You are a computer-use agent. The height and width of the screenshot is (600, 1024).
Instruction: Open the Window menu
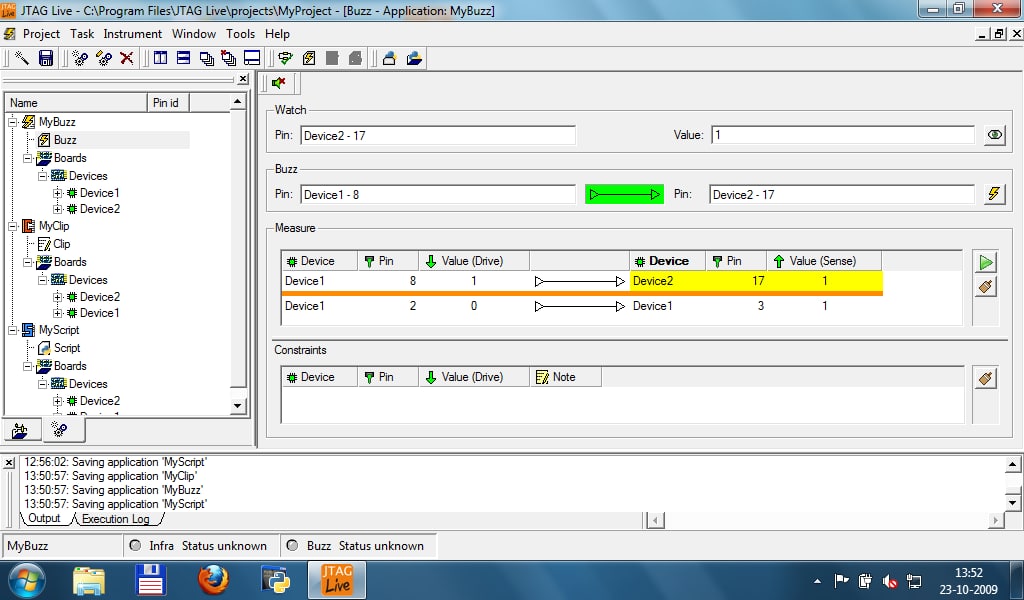tap(194, 34)
